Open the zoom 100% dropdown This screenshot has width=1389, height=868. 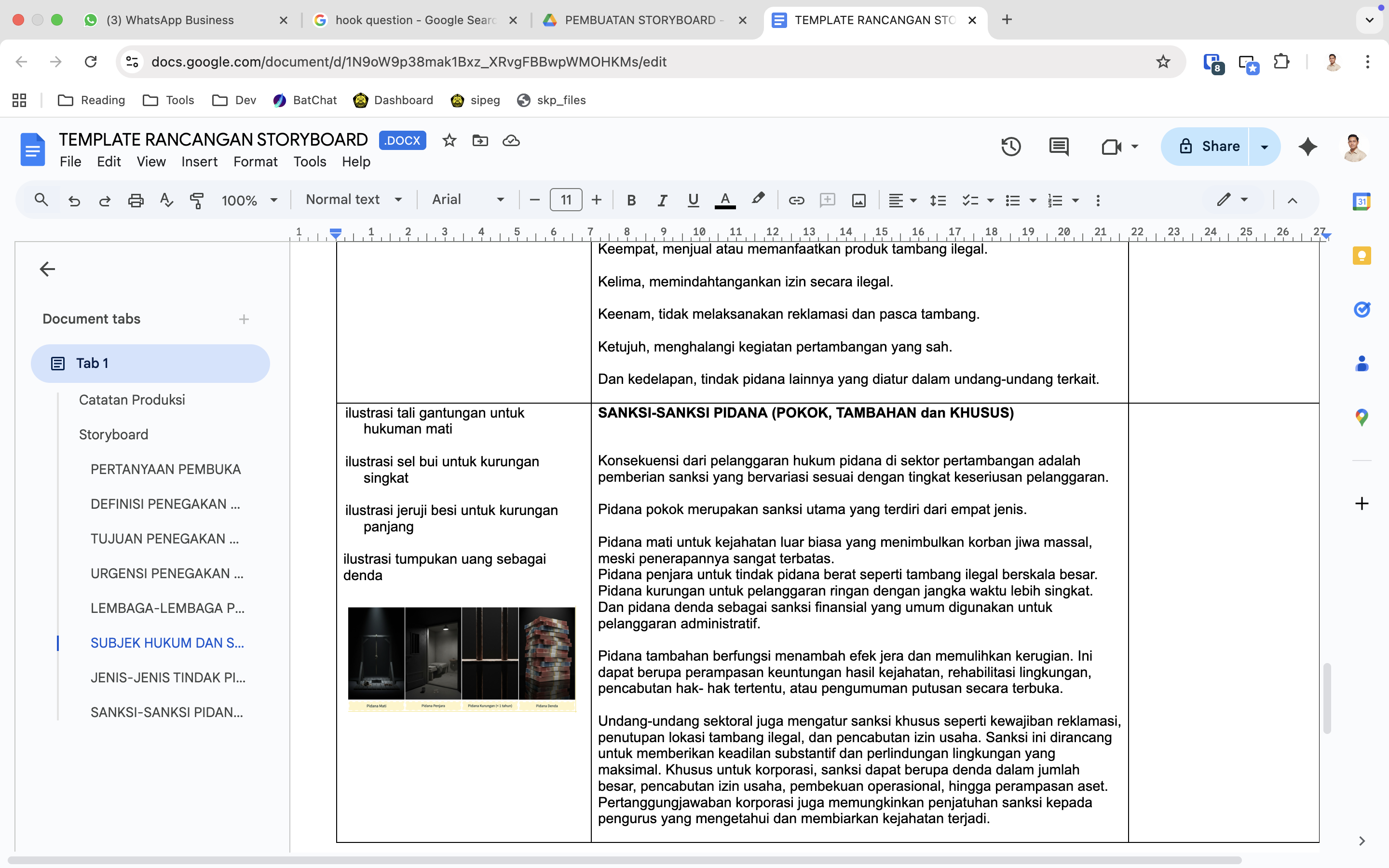[249, 200]
